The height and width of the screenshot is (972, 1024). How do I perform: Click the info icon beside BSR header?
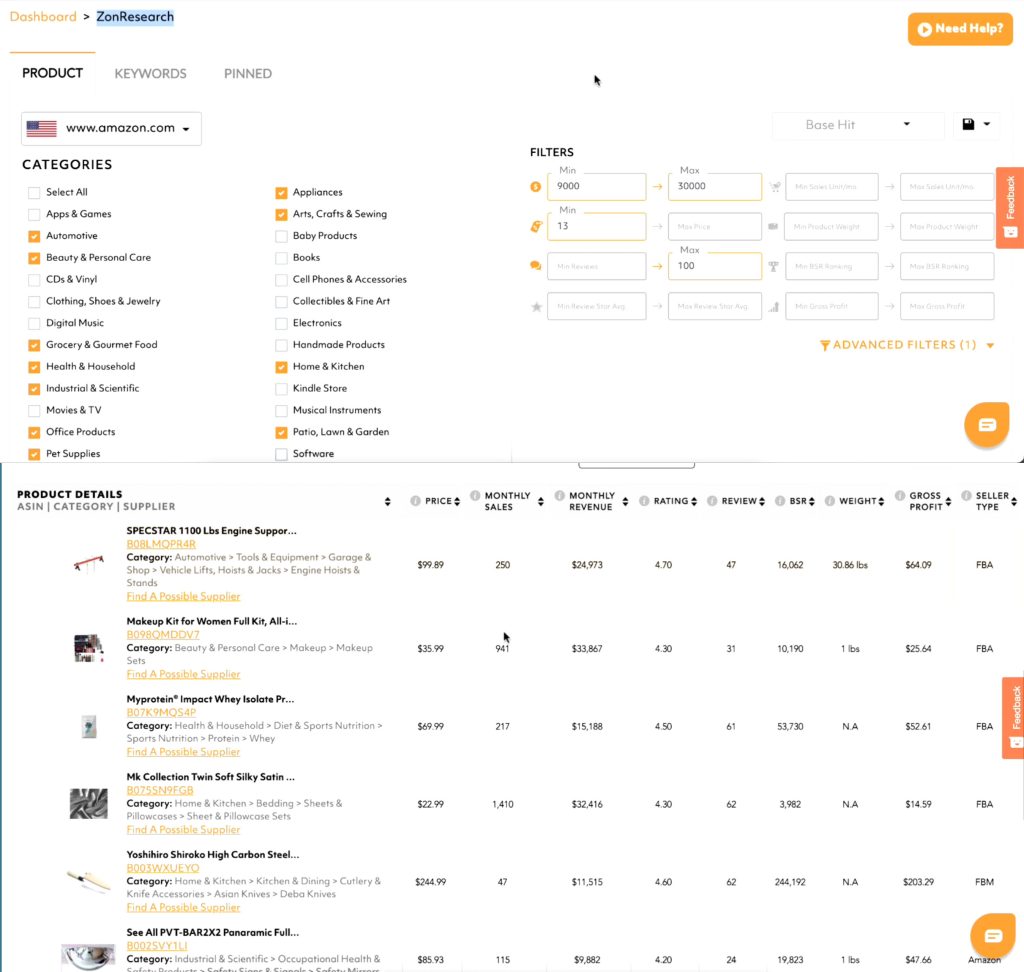coord(780,501)
